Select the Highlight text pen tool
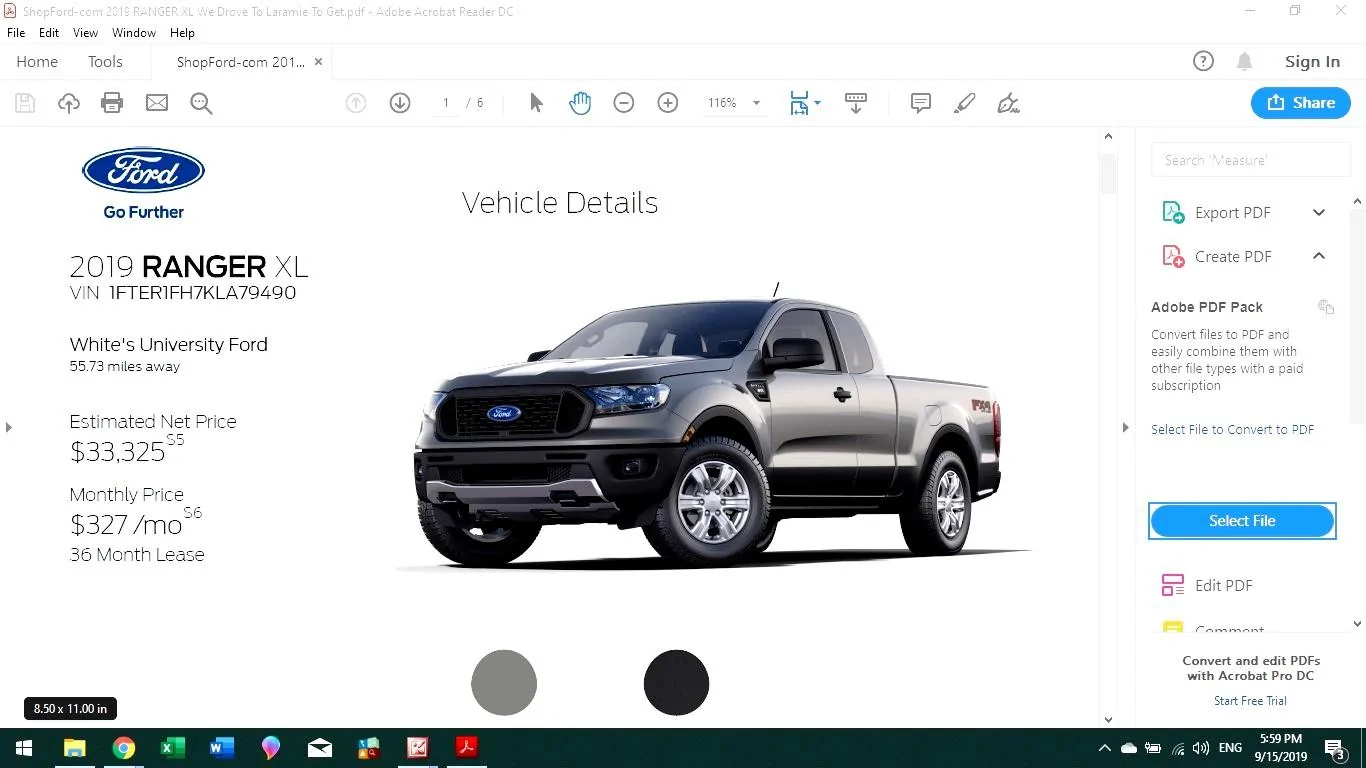This screenshot has width=1366, height=768. click(x=964, y=103)
